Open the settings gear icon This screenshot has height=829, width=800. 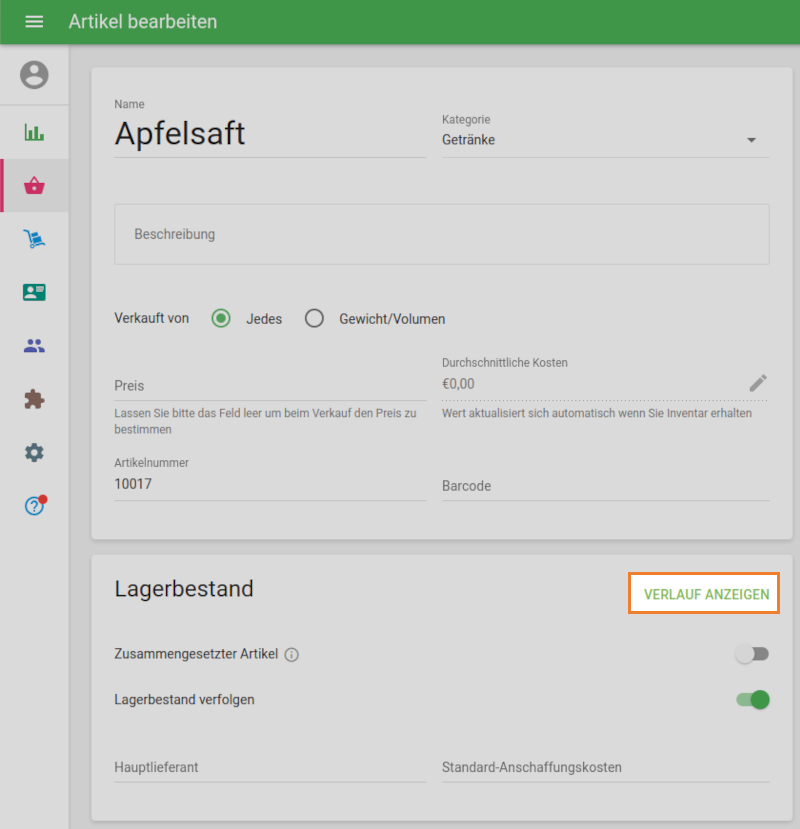tap(34, 453)
